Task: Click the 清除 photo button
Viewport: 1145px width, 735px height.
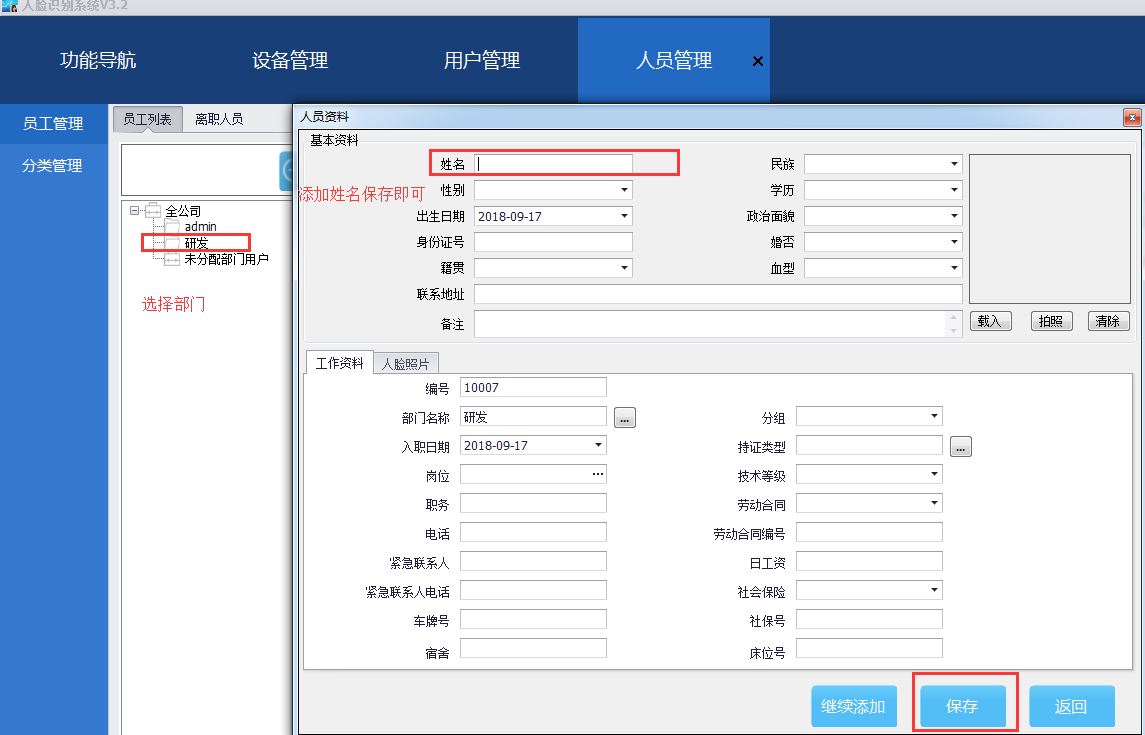Action: click(x=1108, y=321)
